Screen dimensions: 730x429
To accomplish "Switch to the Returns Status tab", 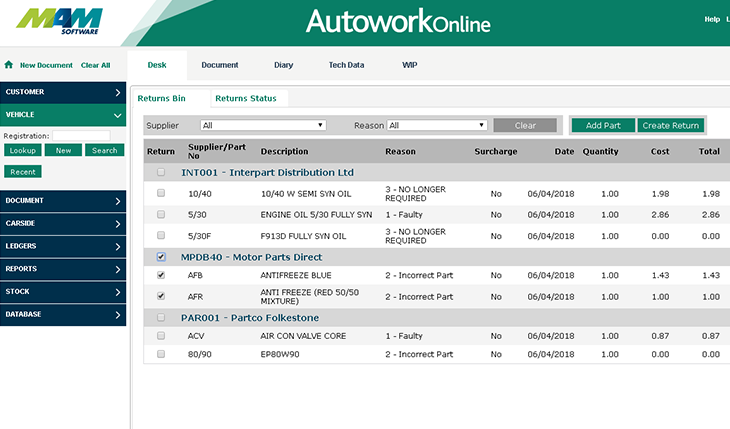I will [245, 98].
